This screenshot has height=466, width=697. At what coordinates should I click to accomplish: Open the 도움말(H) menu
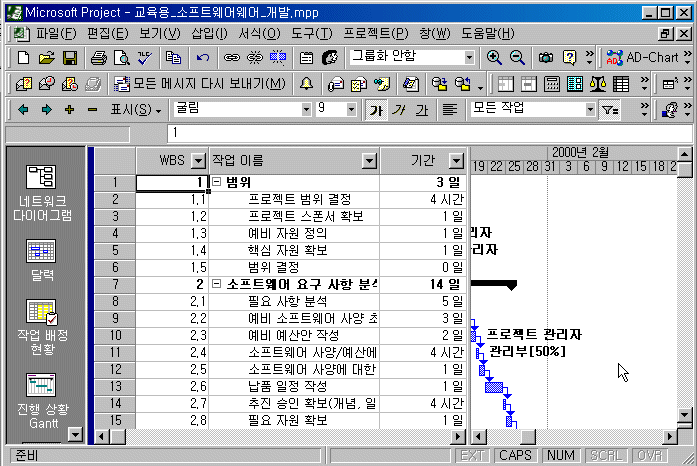click(x=488, y=33)
